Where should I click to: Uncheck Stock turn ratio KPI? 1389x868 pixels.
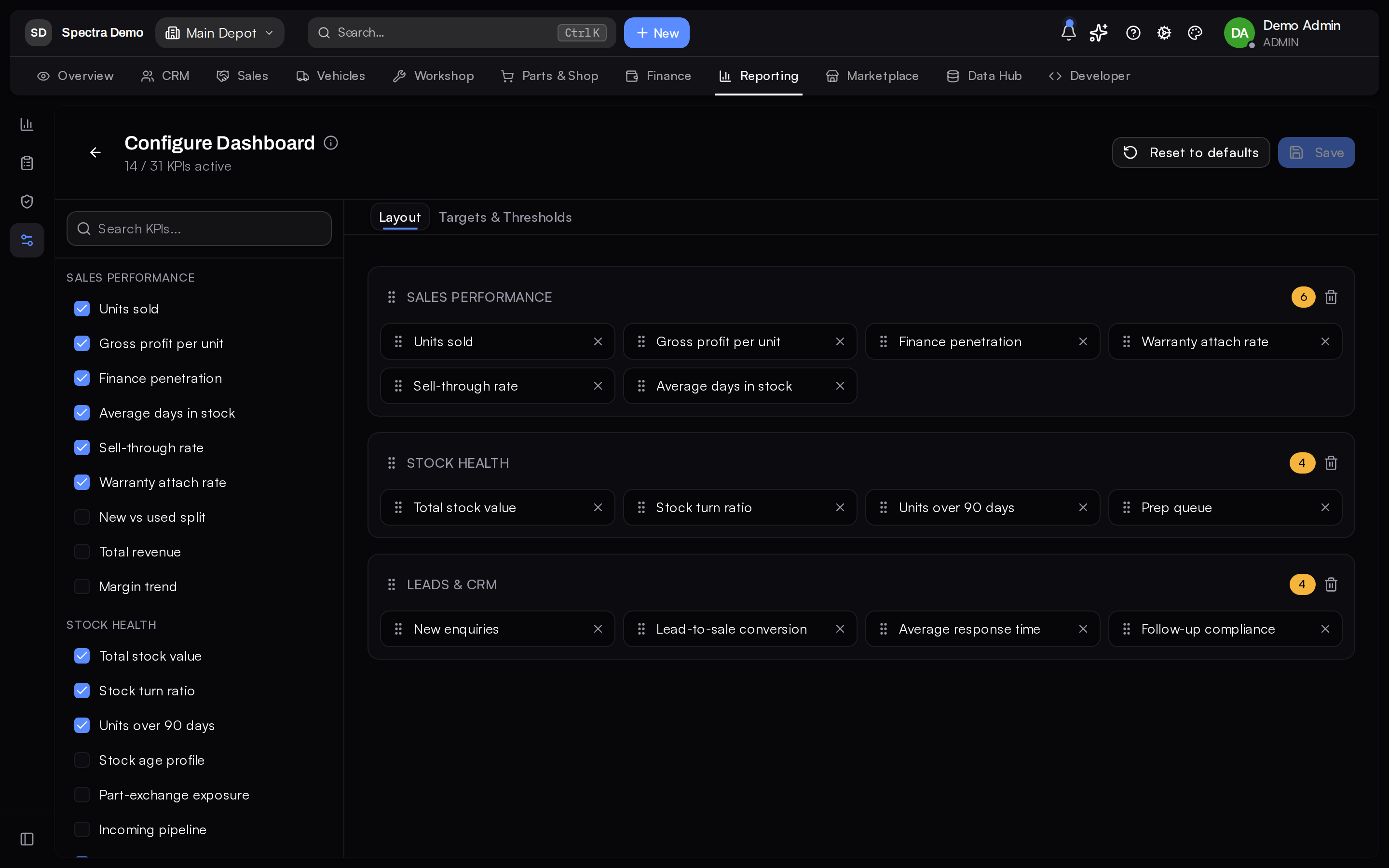pos(82,691)
